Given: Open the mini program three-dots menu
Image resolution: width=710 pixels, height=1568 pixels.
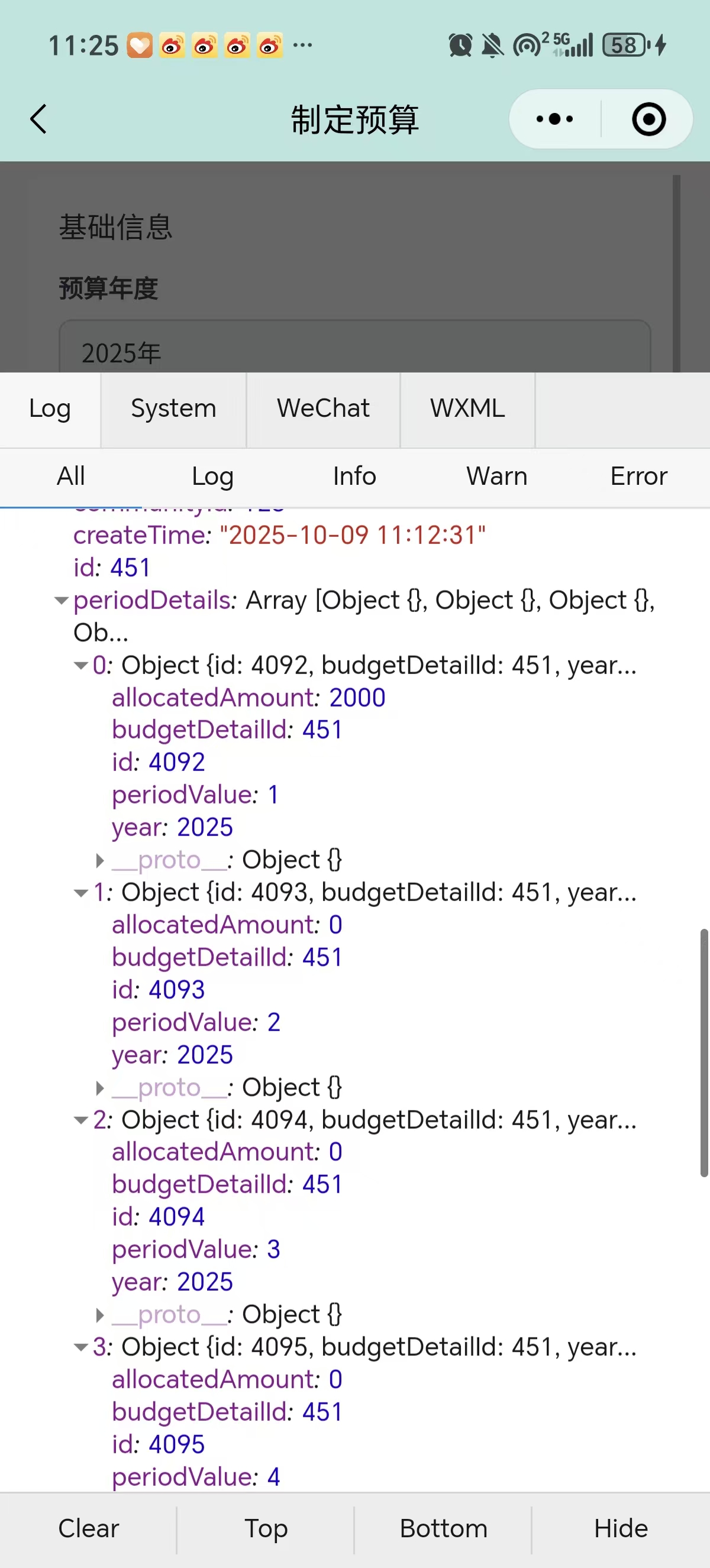Looking at the screenshot, I should (554, 119).
